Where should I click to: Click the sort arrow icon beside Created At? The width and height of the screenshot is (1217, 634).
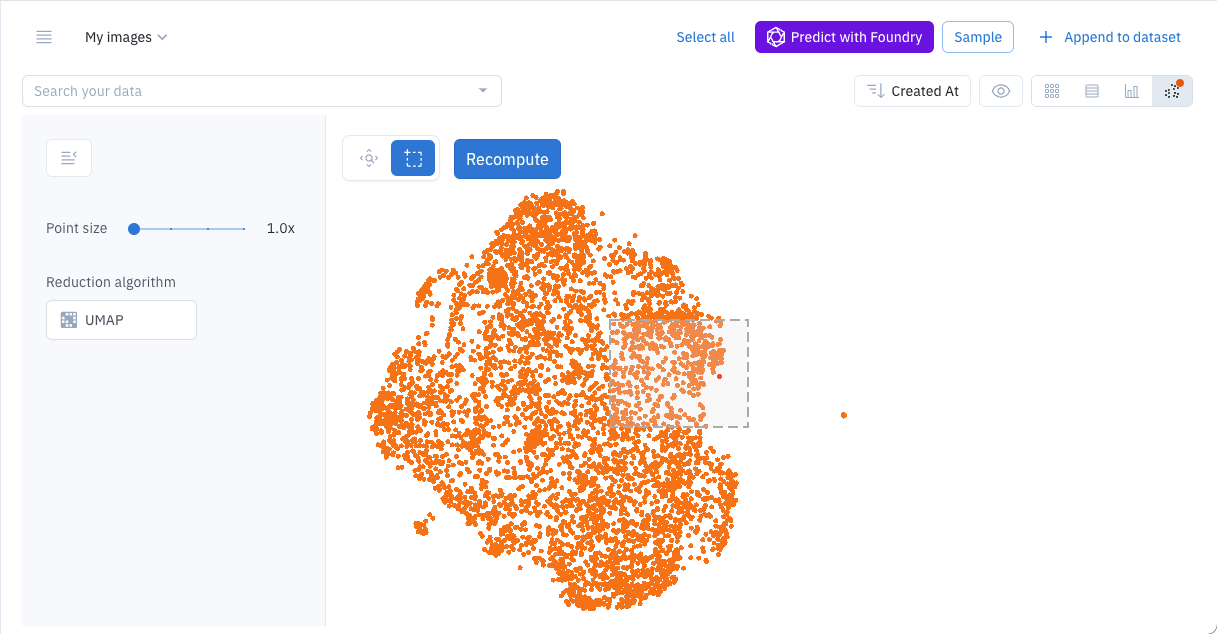pyautogui.click(x=875, y=91)
